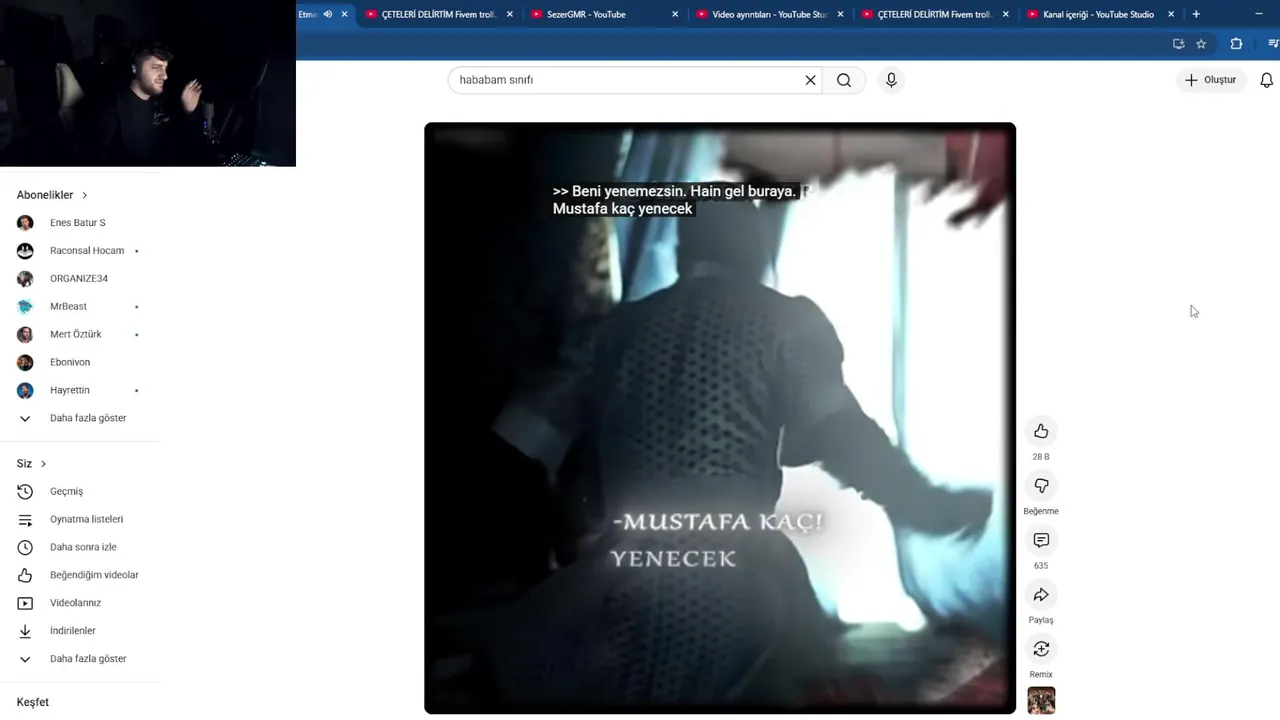
Task: Mute the audio-playing tab speaker icon
Action: tap(327, 14)
